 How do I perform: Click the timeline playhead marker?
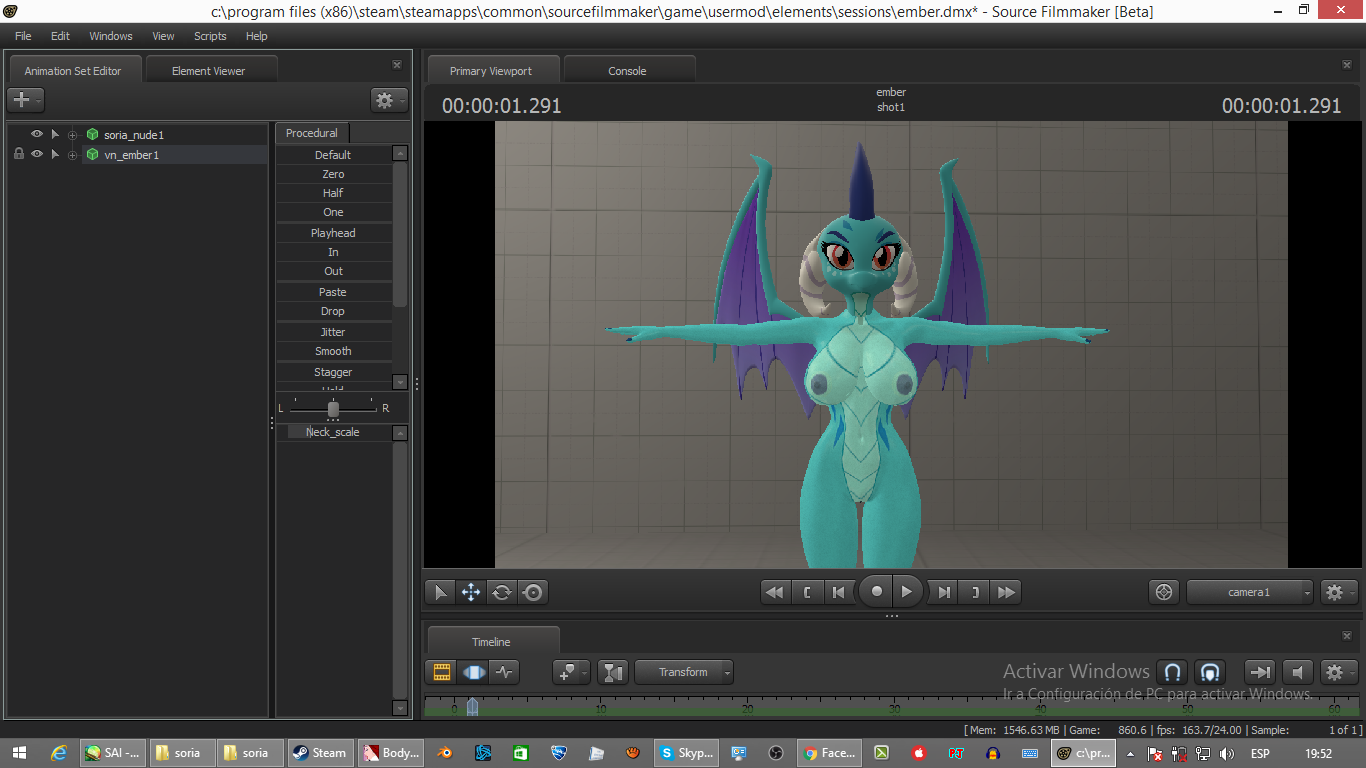pyautogui.click(x=472, y=707)
